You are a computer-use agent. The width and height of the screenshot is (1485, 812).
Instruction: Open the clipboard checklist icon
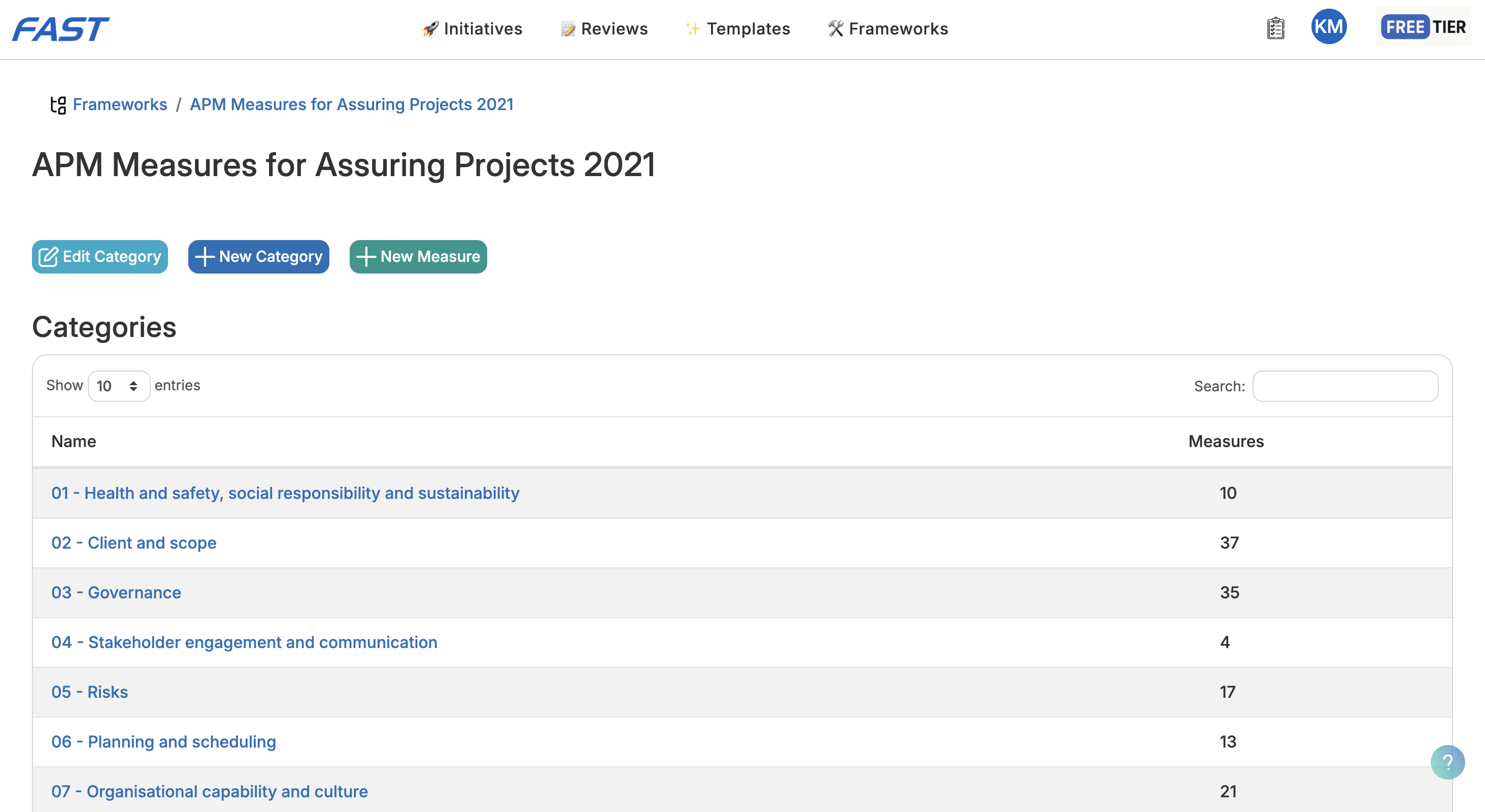click(x=1275, y=28)
